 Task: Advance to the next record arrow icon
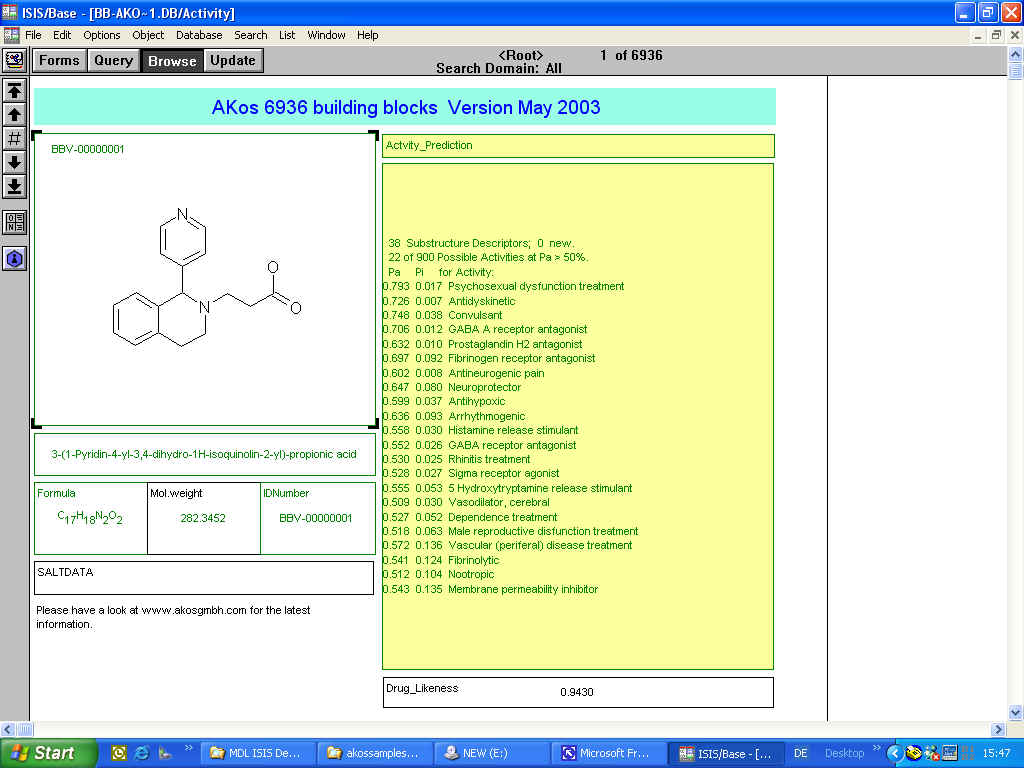tap(14, 163)
